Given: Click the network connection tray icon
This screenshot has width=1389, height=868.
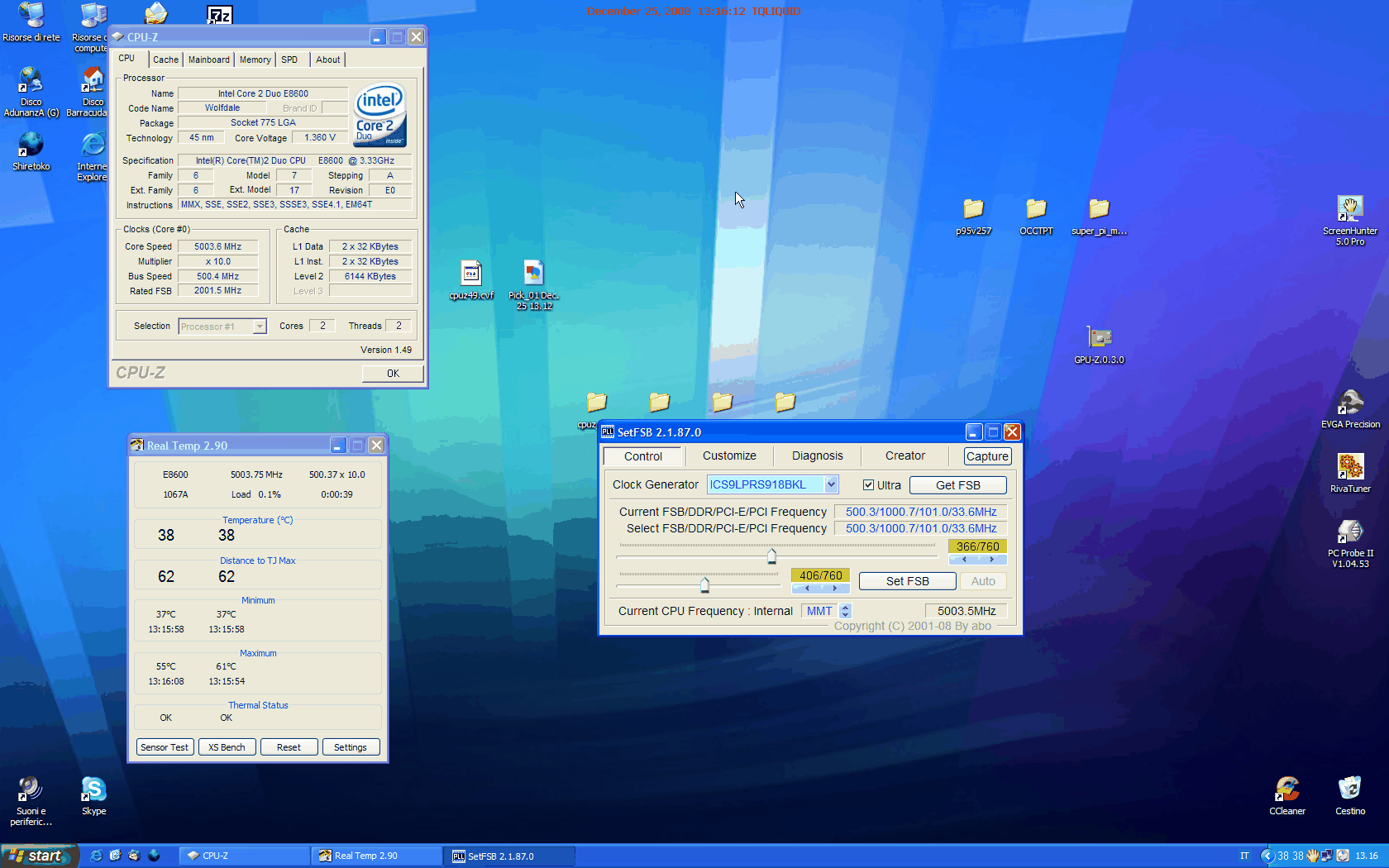Looking at the screenshot, I should click(x=1327, y=856).
